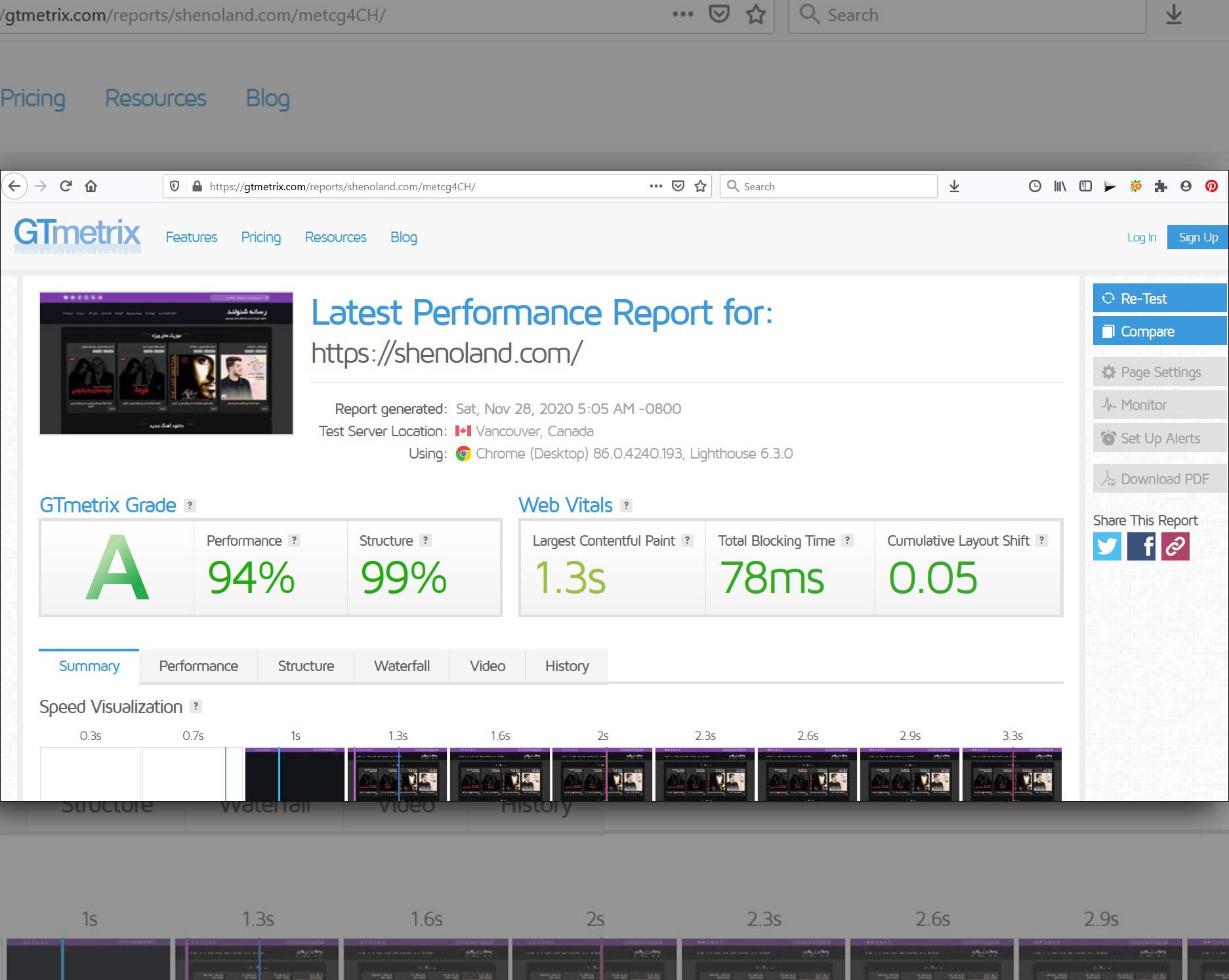
Task: Click the 1.3s filmstrip frame
Action: point(397,774)
